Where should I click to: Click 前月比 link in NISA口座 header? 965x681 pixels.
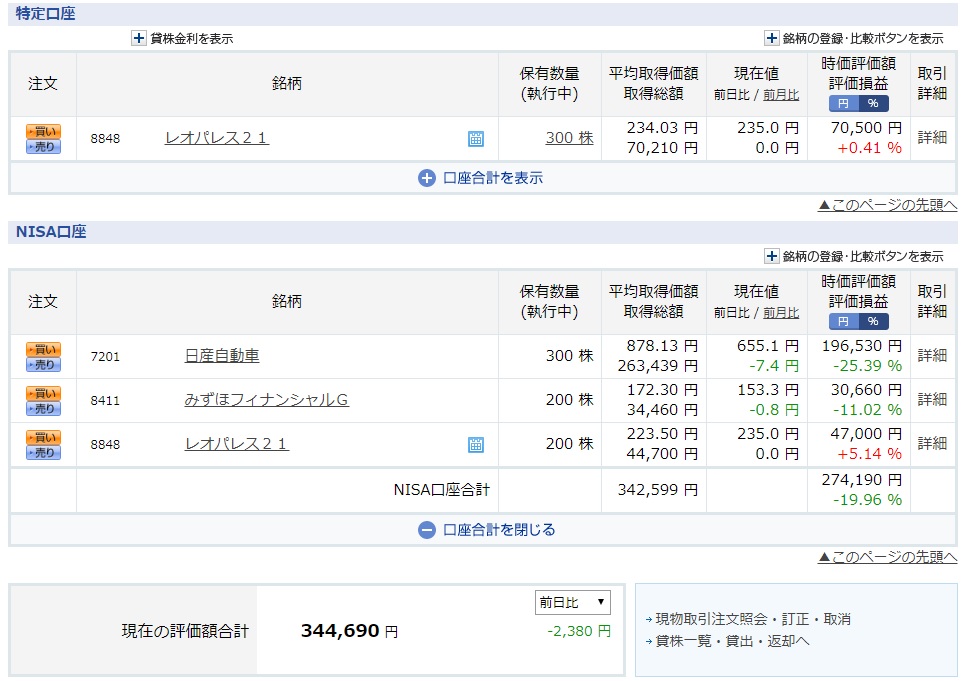[x=781, y=313]
